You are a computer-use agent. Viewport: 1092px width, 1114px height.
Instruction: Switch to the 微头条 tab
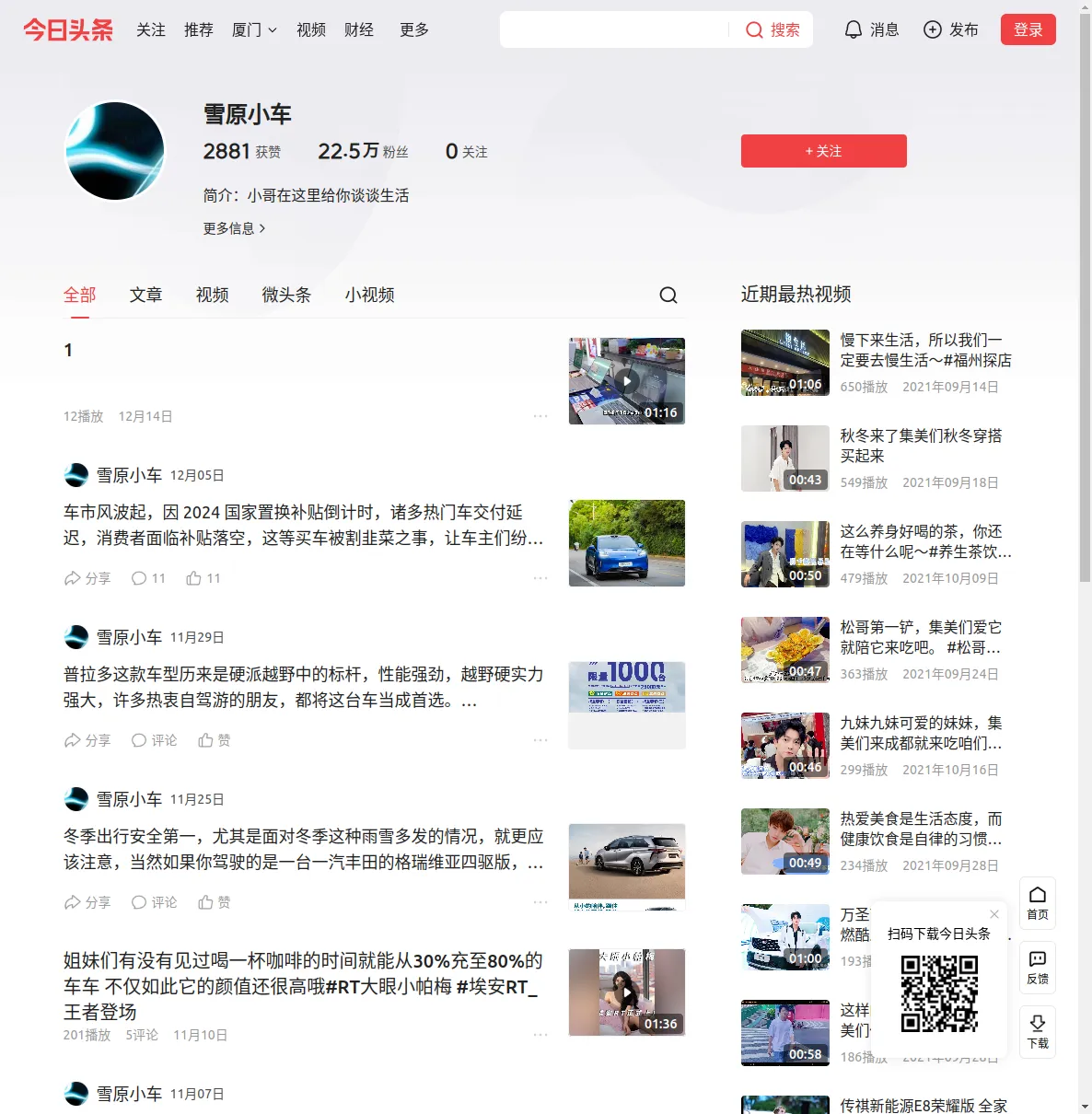287,295
